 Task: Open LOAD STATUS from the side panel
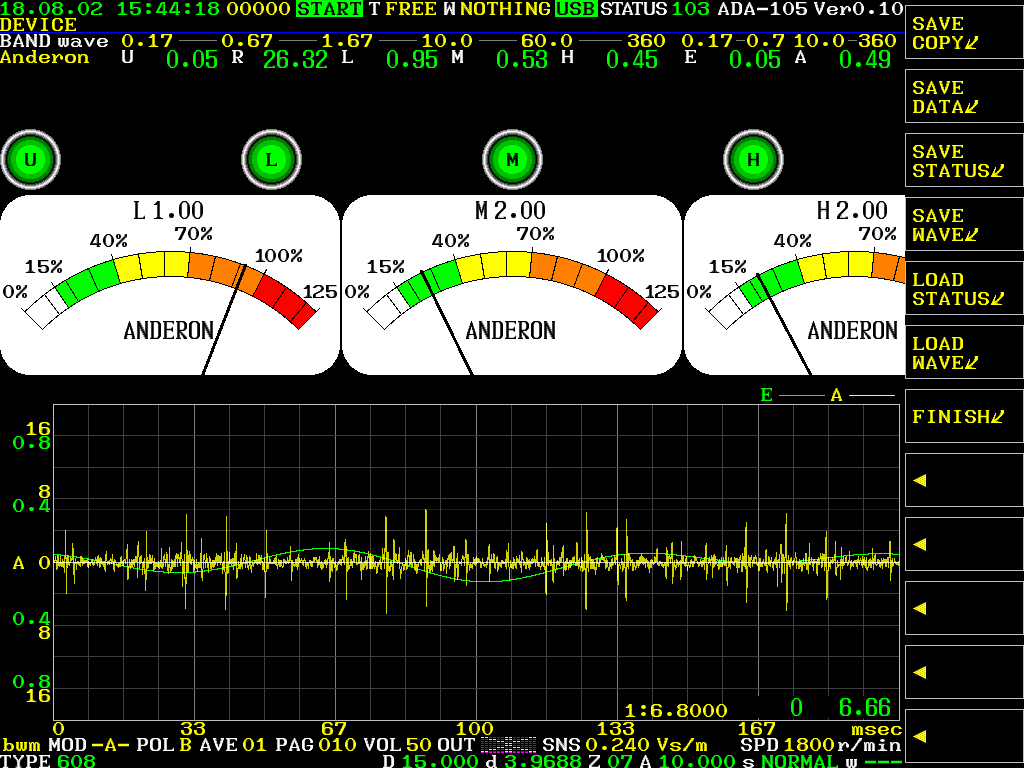[x=964, y=289]
